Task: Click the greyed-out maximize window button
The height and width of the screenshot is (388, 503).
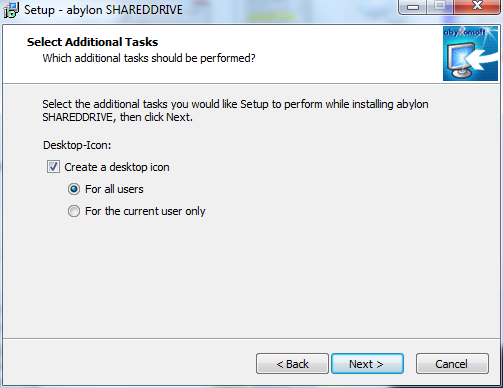Action: click(440, 7)
